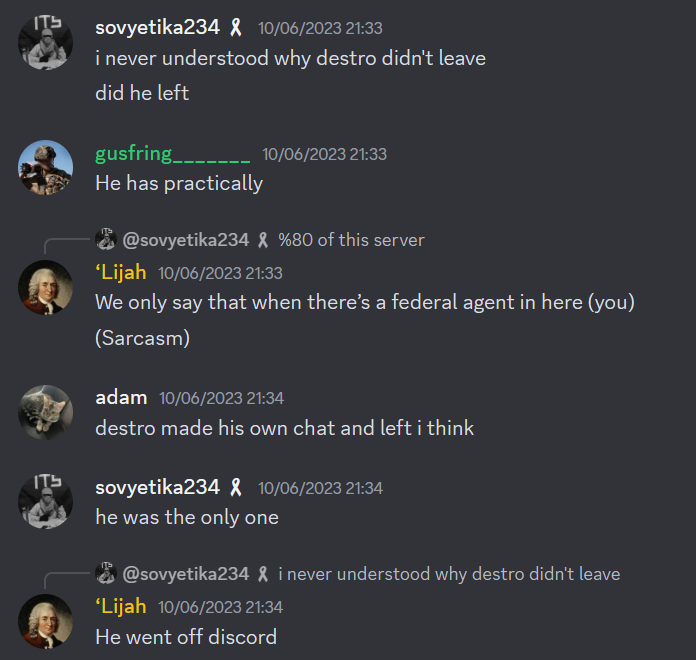The image size is (696, 660).
Task: Click adam's cat profile picture
Action: coord(45,412)
